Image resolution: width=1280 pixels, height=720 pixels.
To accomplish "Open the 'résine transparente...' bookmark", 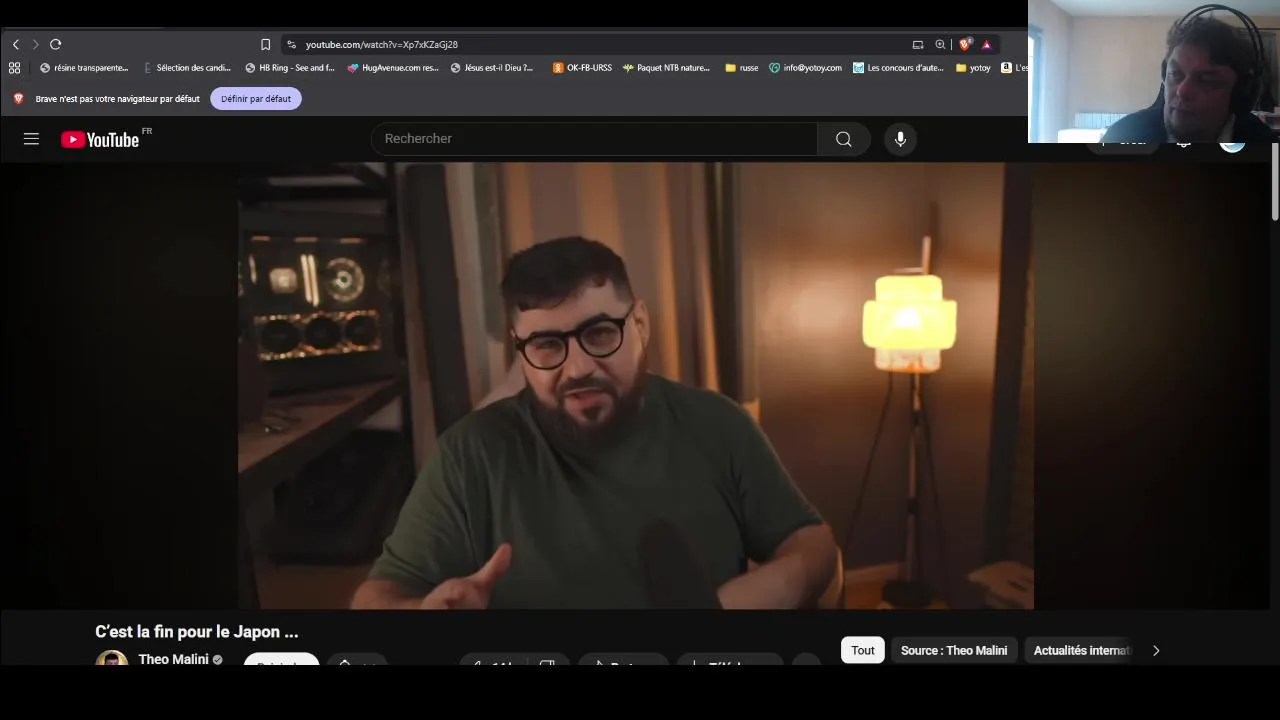I will click(84, 68).
